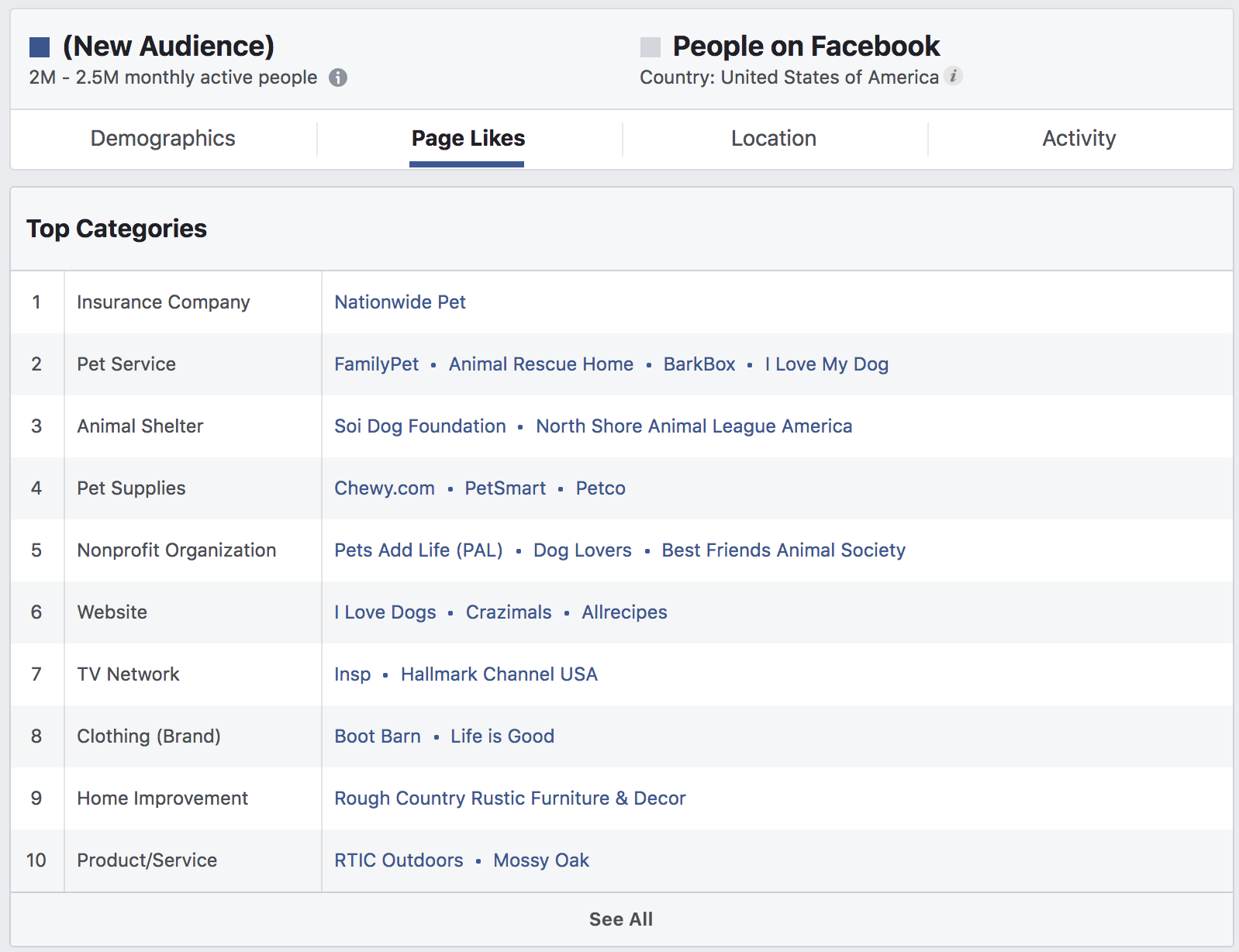Switch to the Demographics tab

[x=163, y=139]
